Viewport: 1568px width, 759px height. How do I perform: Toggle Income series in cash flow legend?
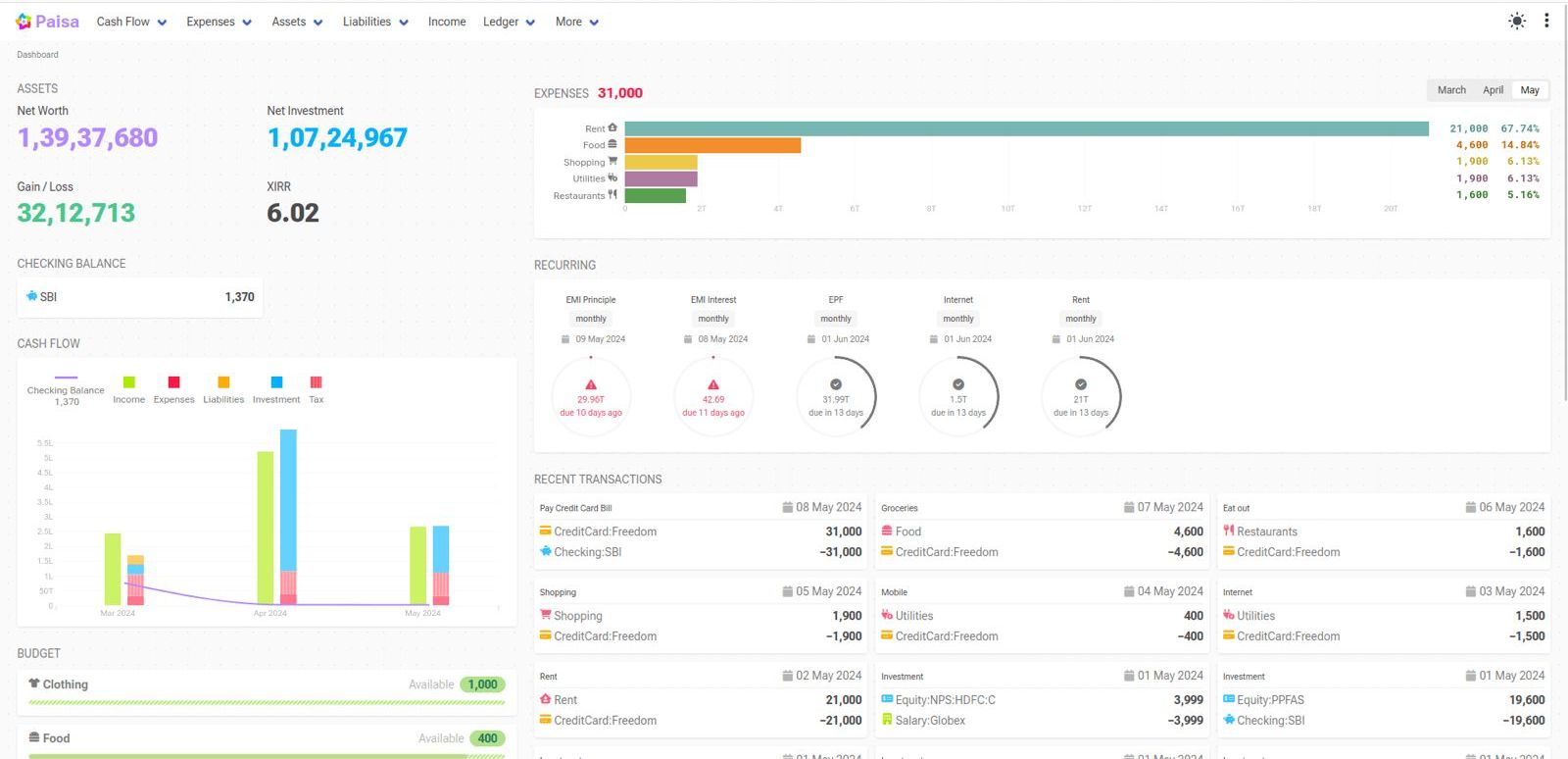point(128,389)
